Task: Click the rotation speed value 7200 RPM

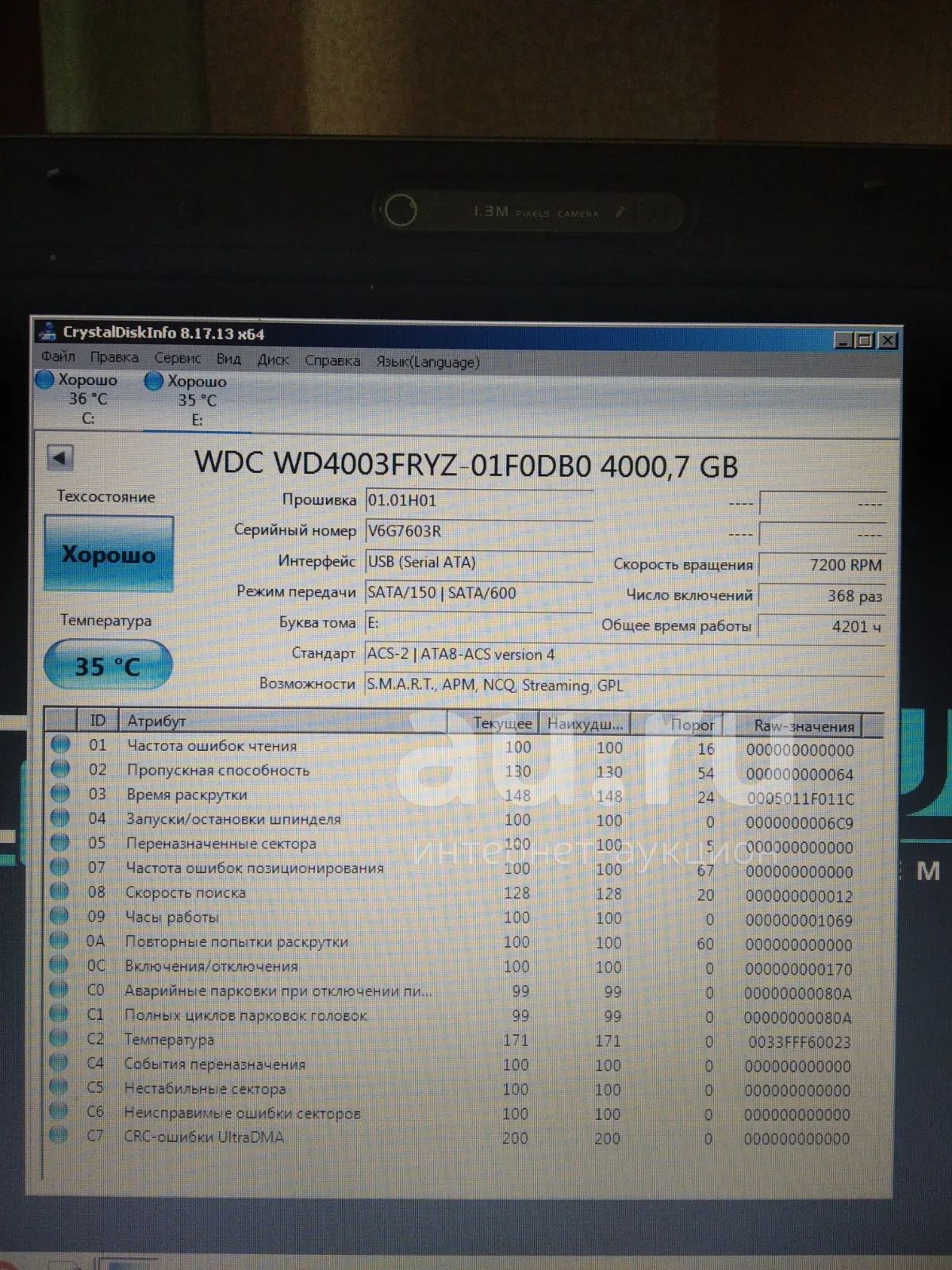Action: coord(821,564)
